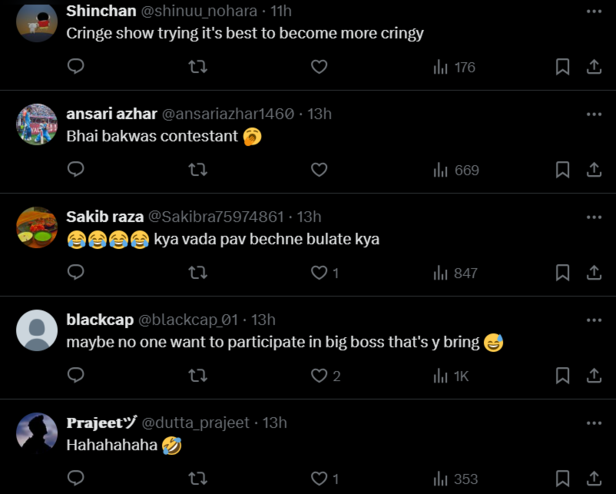Click blackcap's default profile avatar

[x=37, y=330]
